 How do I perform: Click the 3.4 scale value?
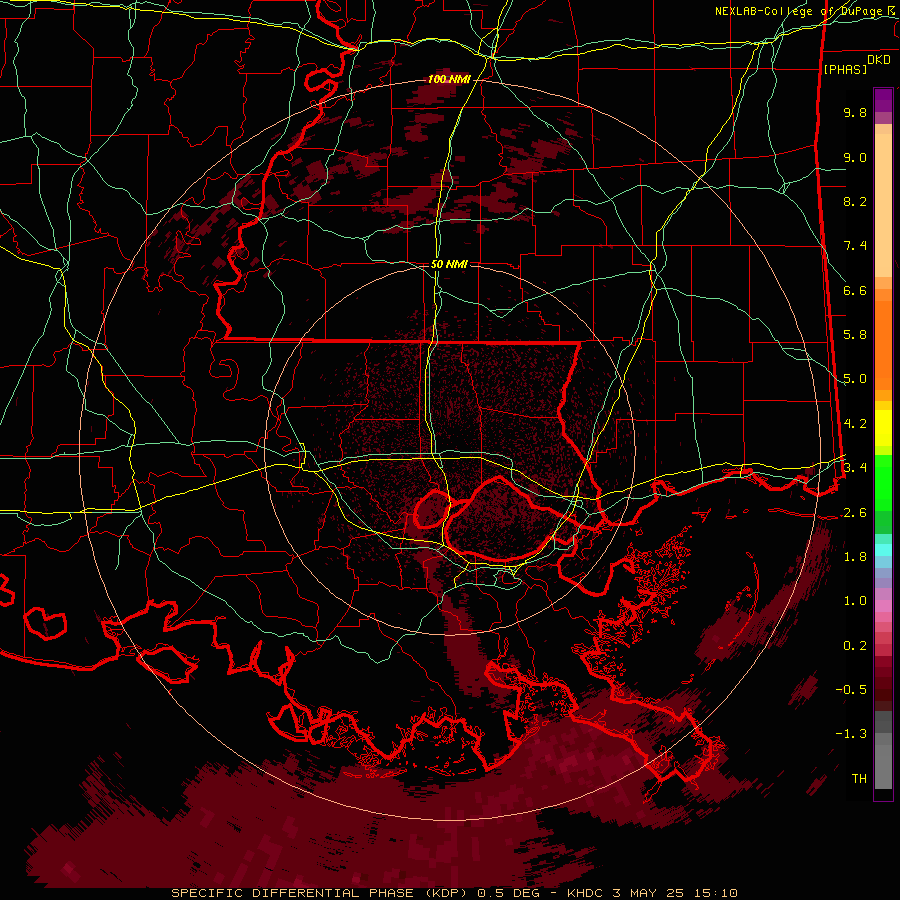855,467
